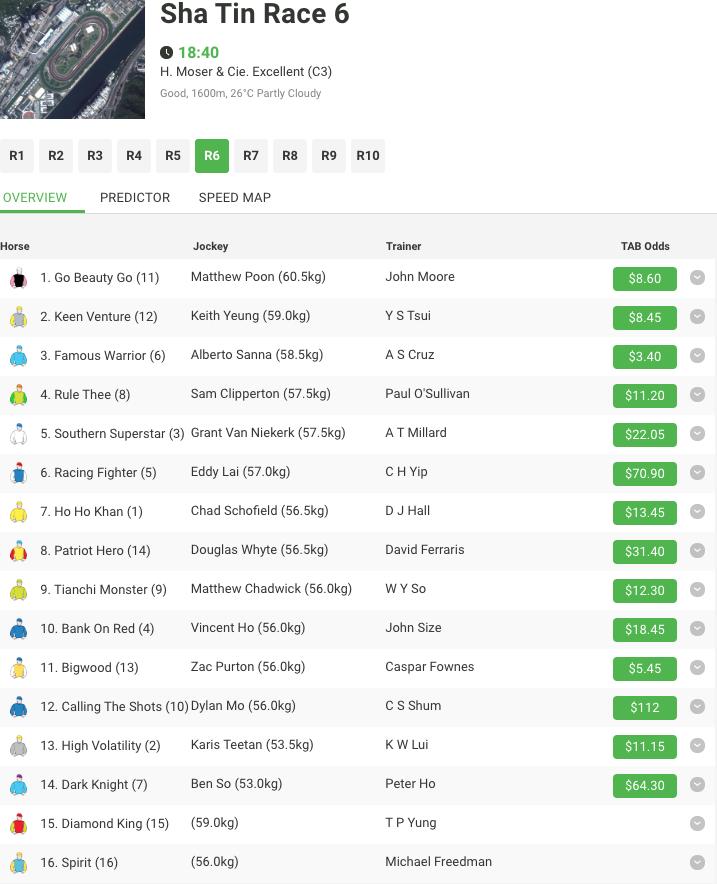The width and height of the screenshot is (717, 884).
Task: Expand Southern Superstar row chevron
Action: click(x=697, y=434)
